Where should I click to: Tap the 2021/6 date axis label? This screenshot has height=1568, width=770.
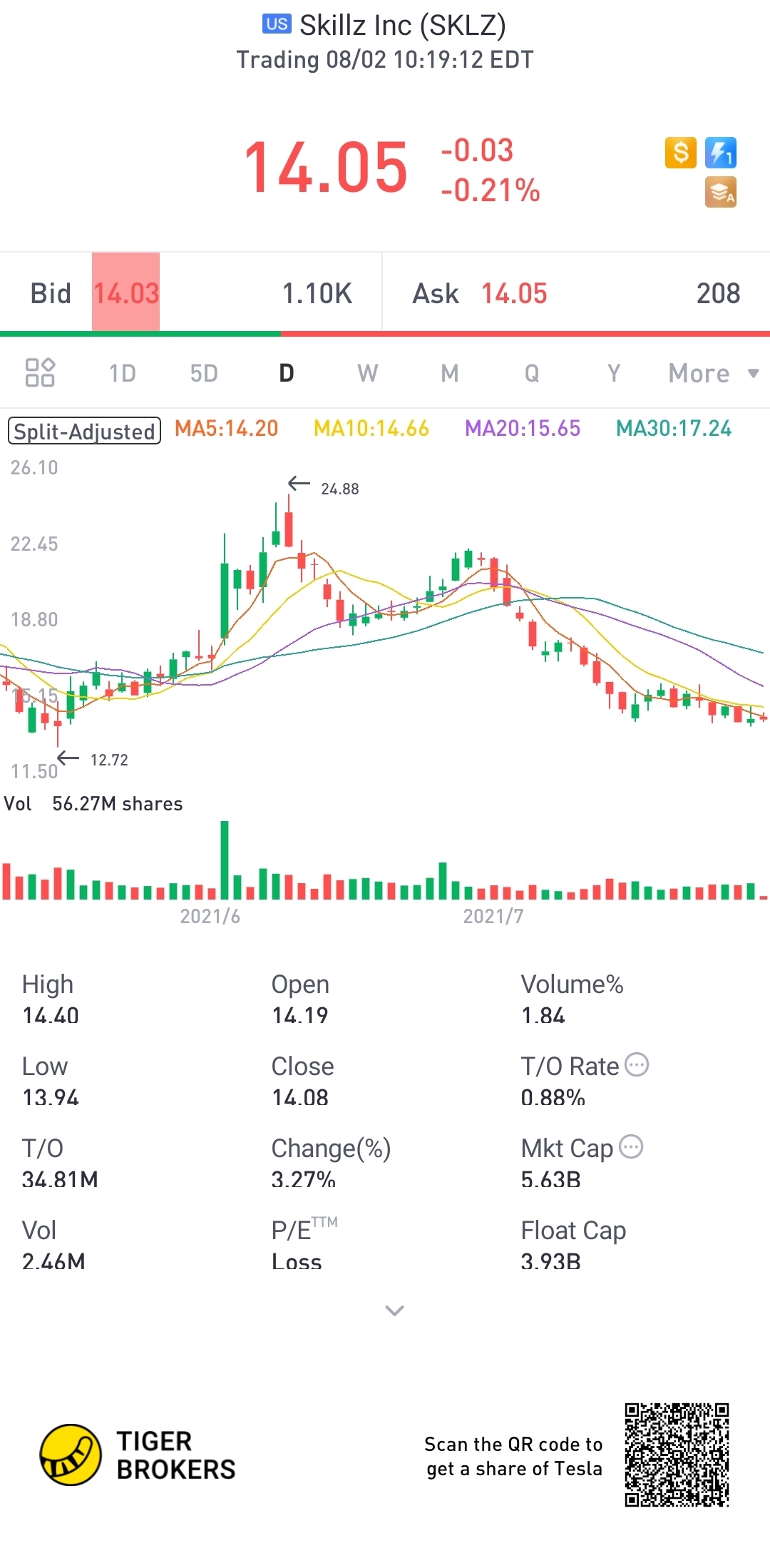click(210, 916)
